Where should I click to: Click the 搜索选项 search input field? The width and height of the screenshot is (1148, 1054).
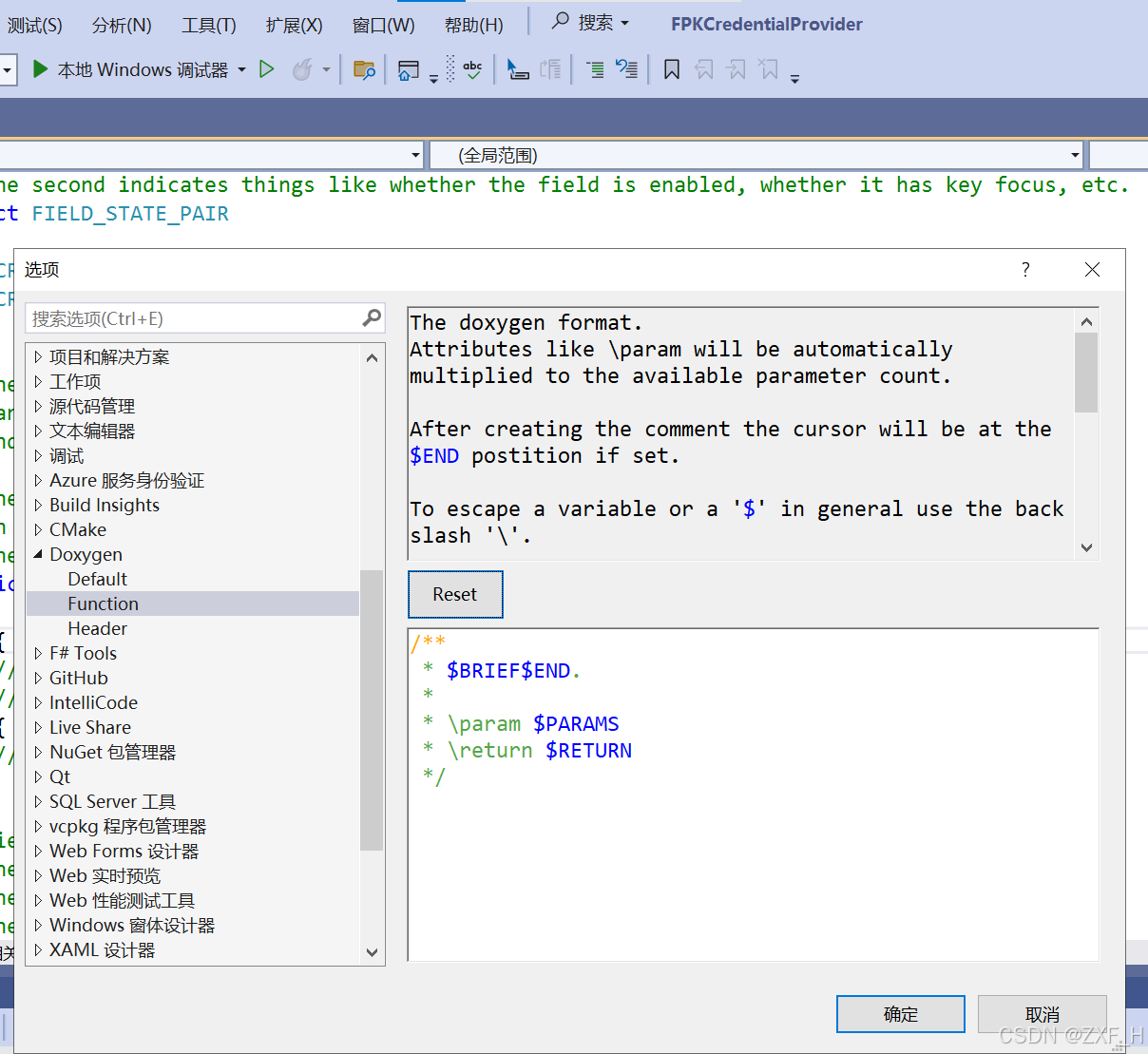194,318
